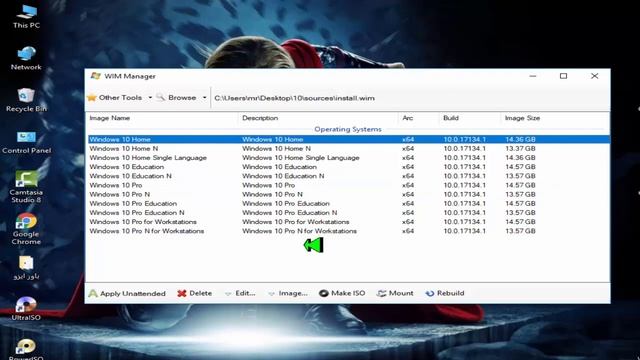640x360 pixels.
Task: Sort by the Description column header
Action: [x=318, y=118]
